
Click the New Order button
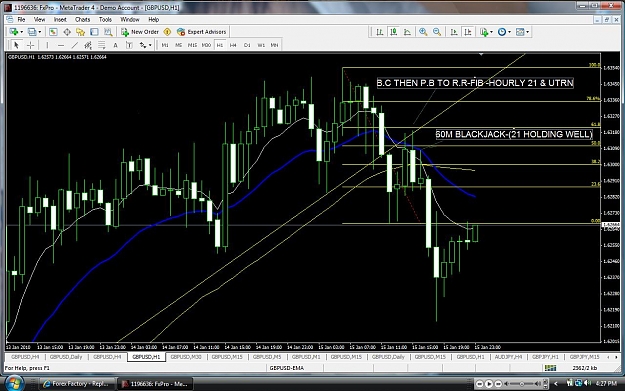140,32
